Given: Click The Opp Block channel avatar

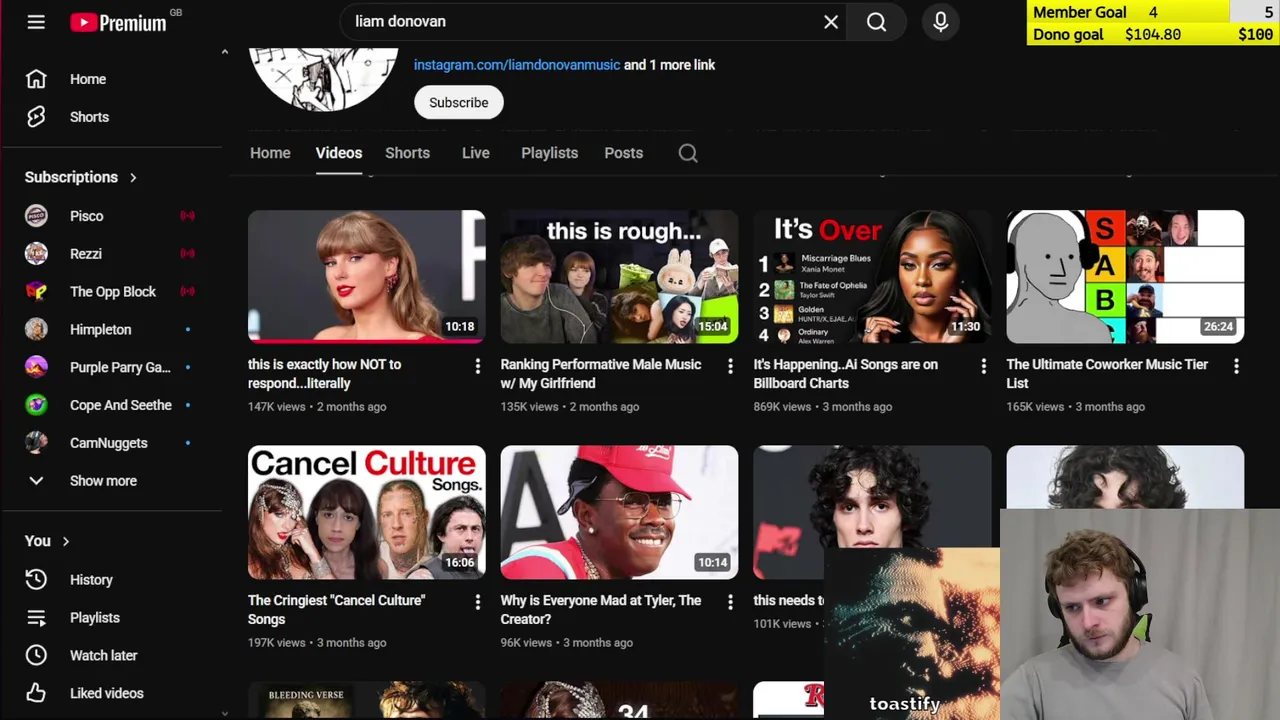Looking at the screenshot, I should click(x=36, y=292).
